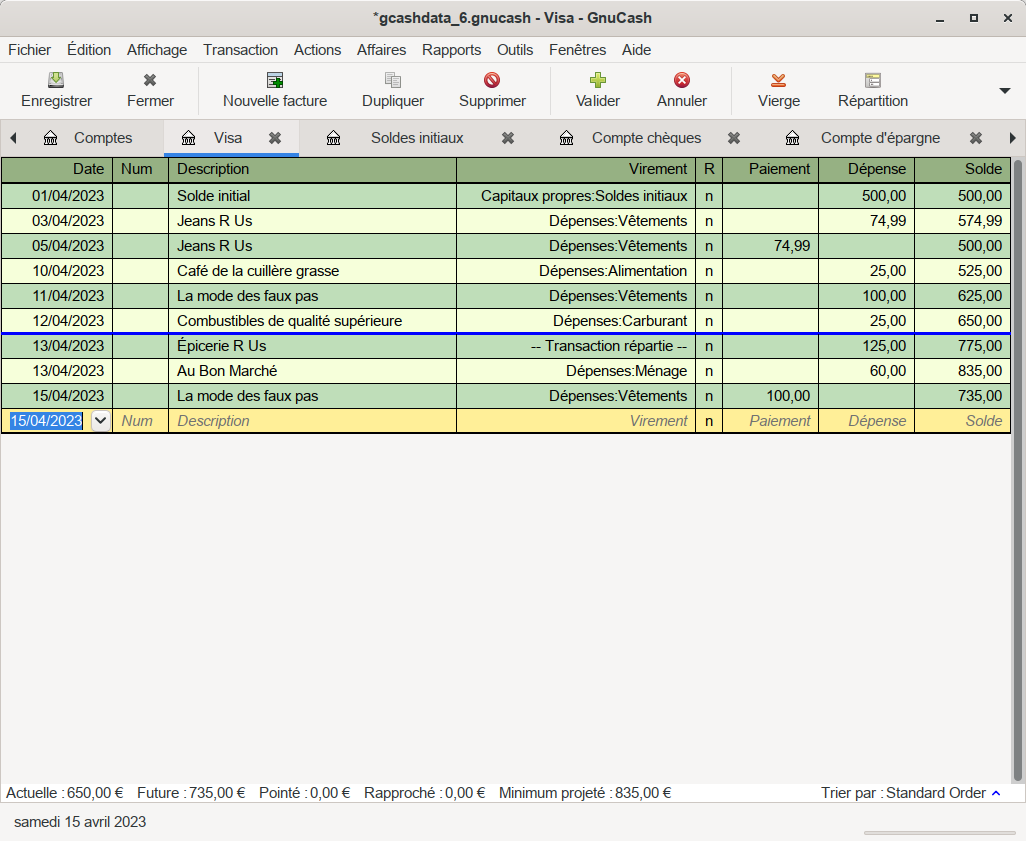Toggle reconcile flag on Au Bon Marché row
This screenshot has width=1026, height=841.
click(x=709, y=371)
